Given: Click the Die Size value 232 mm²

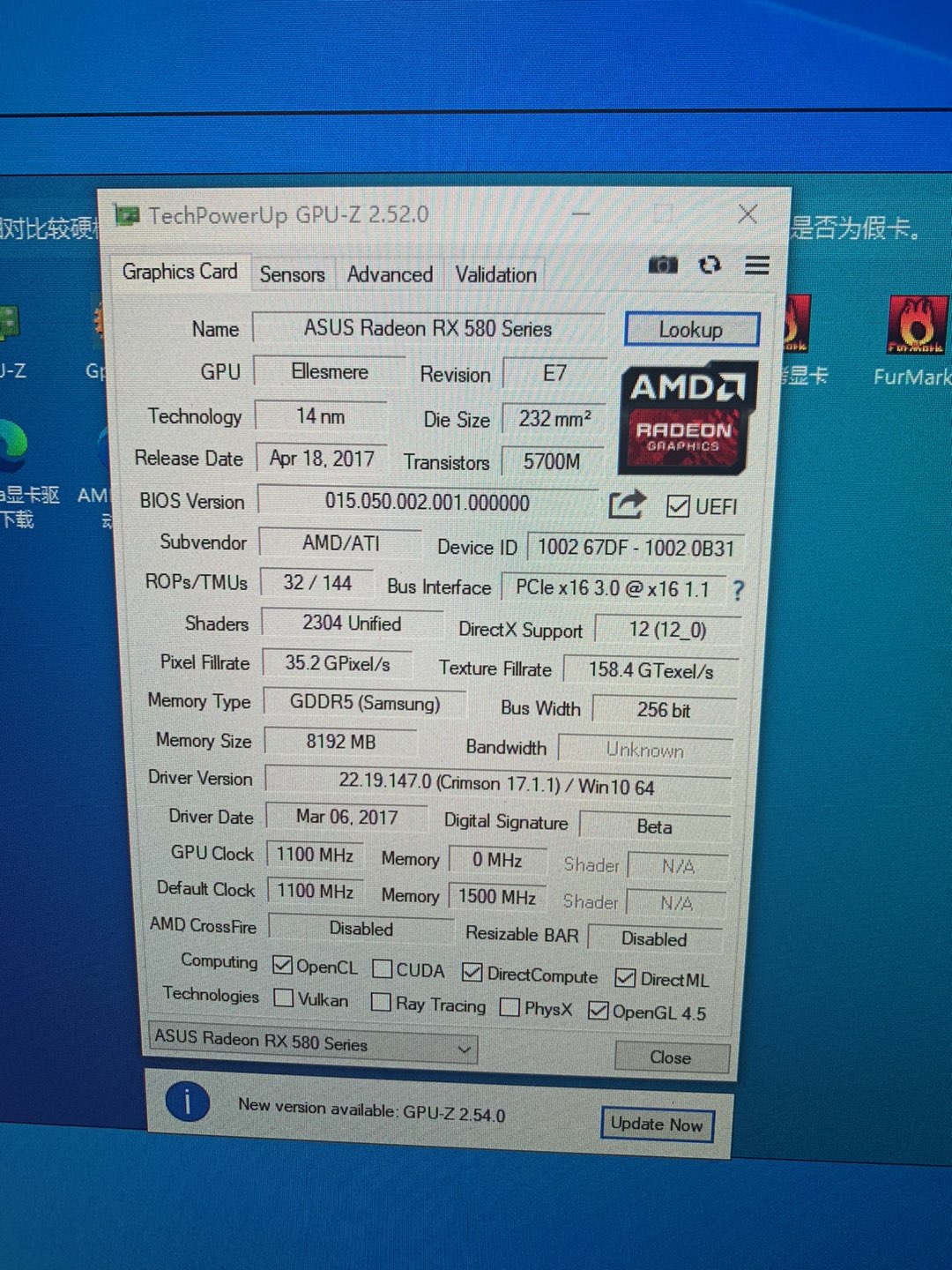Looking at the screenshot, I should click(554, 419).
